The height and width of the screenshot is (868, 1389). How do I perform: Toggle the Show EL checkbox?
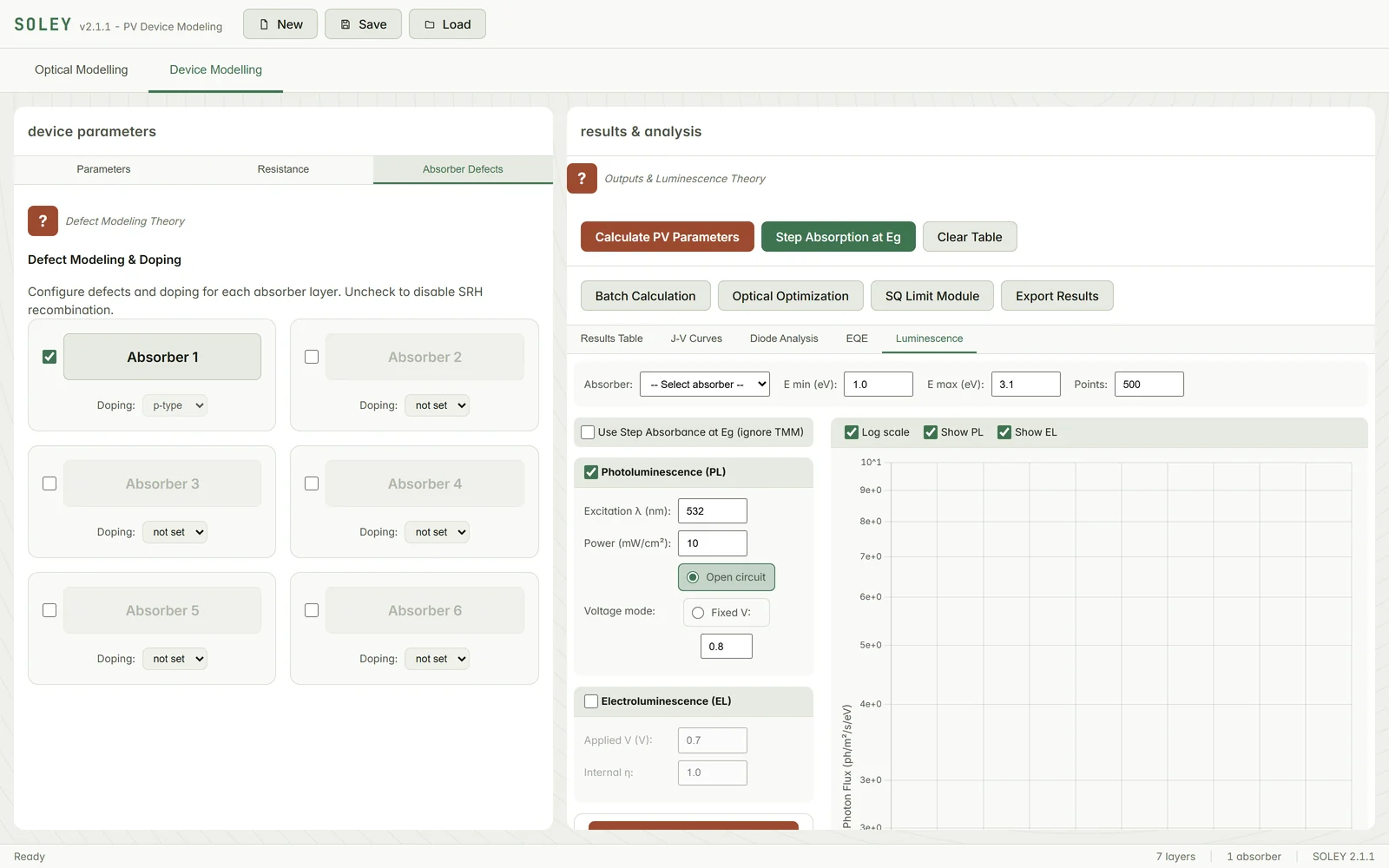(x=1004, y=432)
